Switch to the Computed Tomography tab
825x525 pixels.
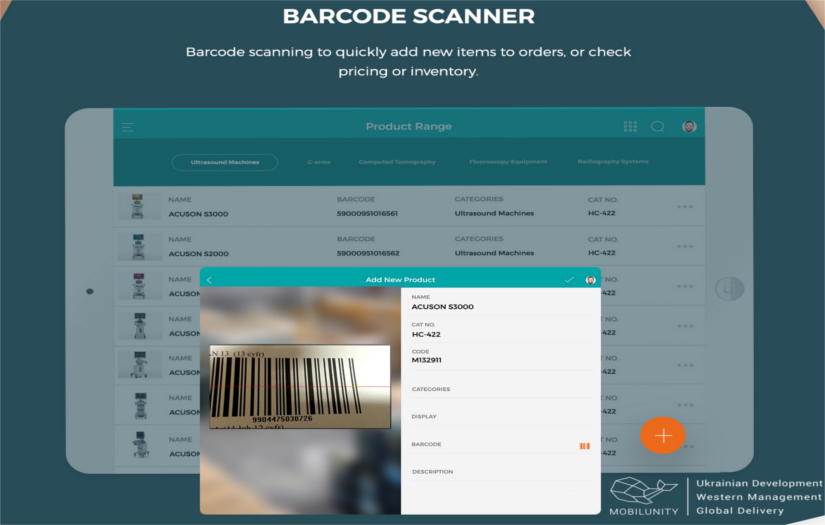tap(397, 162)
